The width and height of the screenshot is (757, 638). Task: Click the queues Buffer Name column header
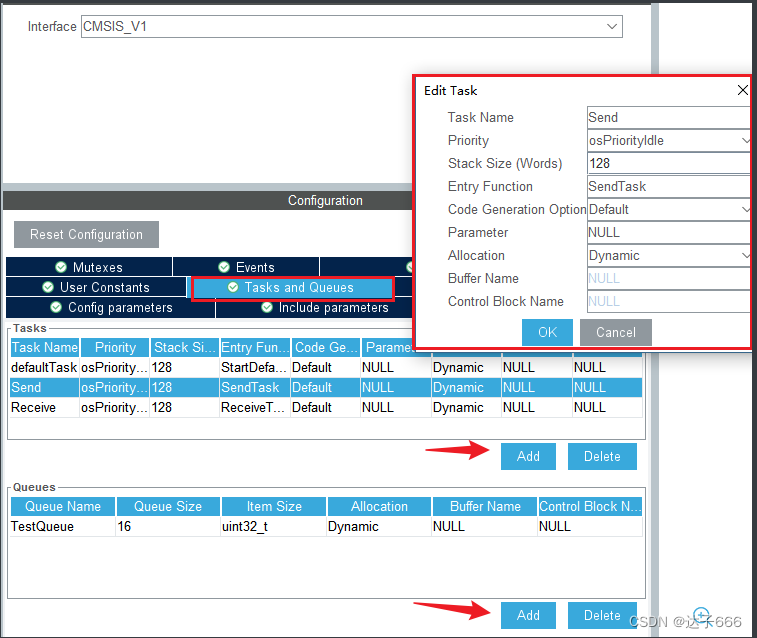pos(485,506)
